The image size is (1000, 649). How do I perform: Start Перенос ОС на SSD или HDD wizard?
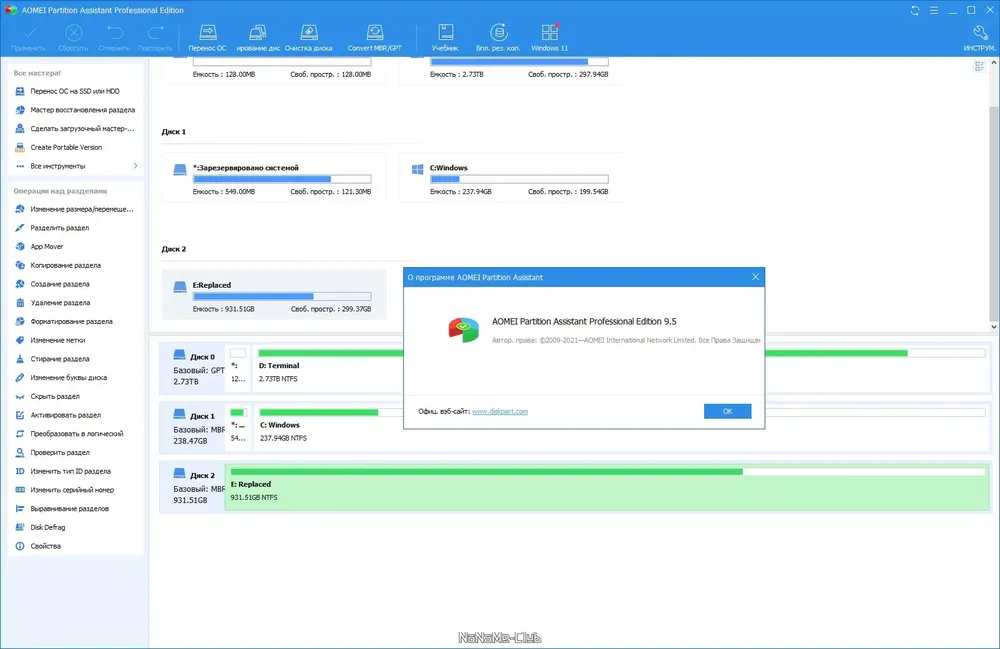click(x=75, y=91)
